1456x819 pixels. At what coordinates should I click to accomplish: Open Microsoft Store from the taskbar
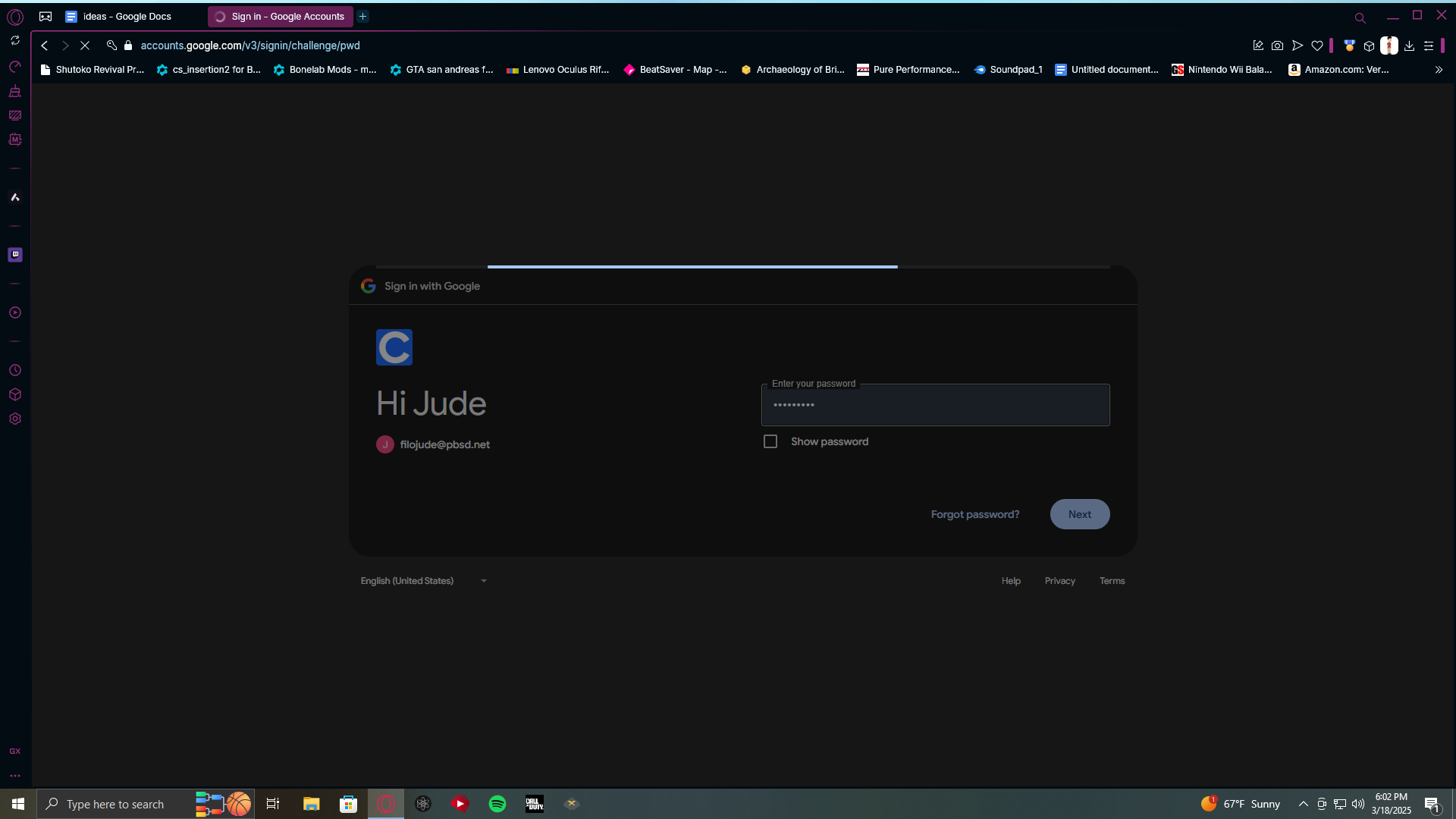click(349, 804)
